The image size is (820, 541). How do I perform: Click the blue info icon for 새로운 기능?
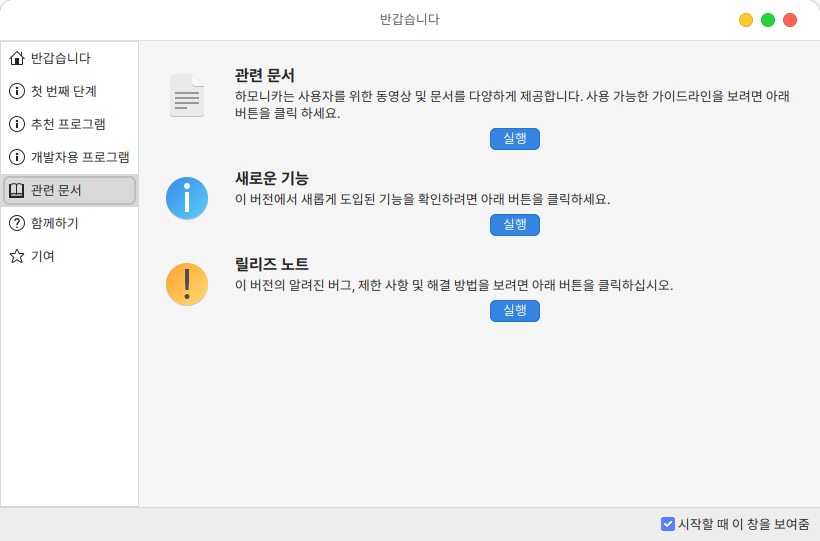click(x=187, y=198)
